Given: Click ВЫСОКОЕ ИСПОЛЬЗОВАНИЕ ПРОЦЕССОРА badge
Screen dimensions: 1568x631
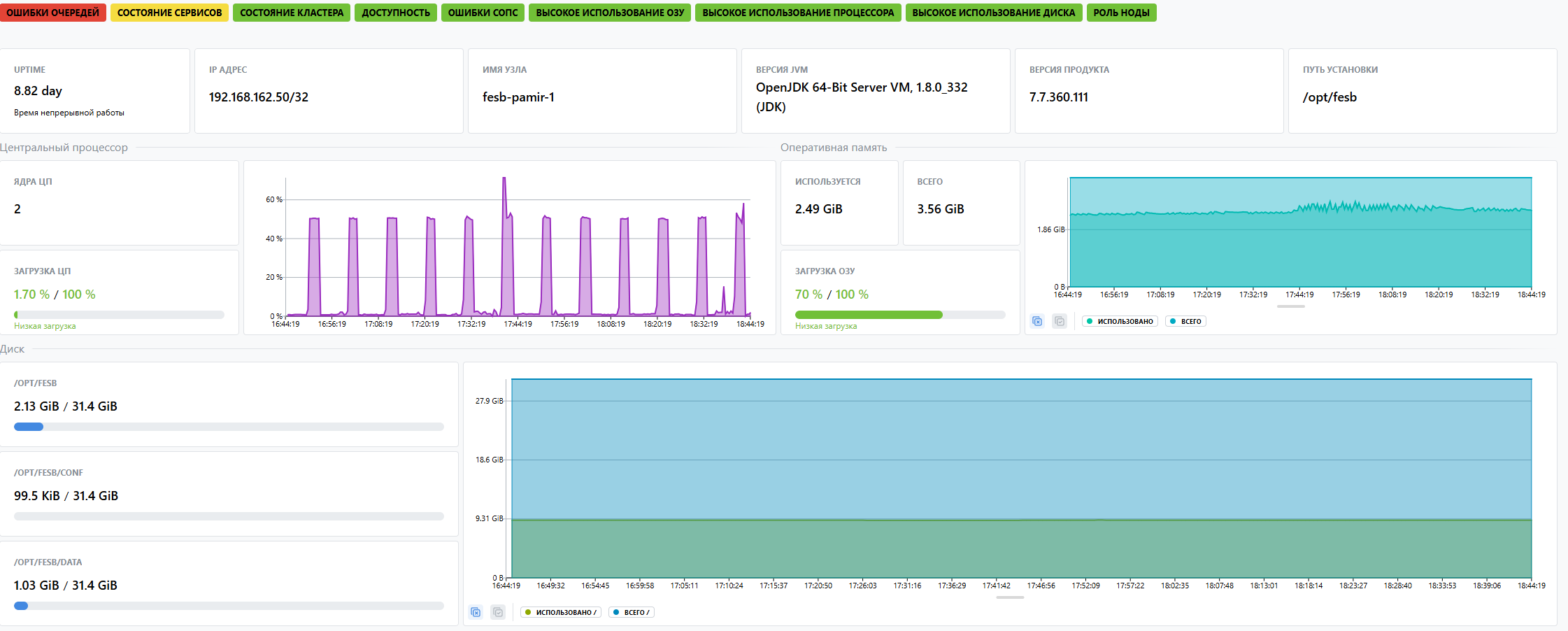Looking at the screenshot, I should (798, 13).
